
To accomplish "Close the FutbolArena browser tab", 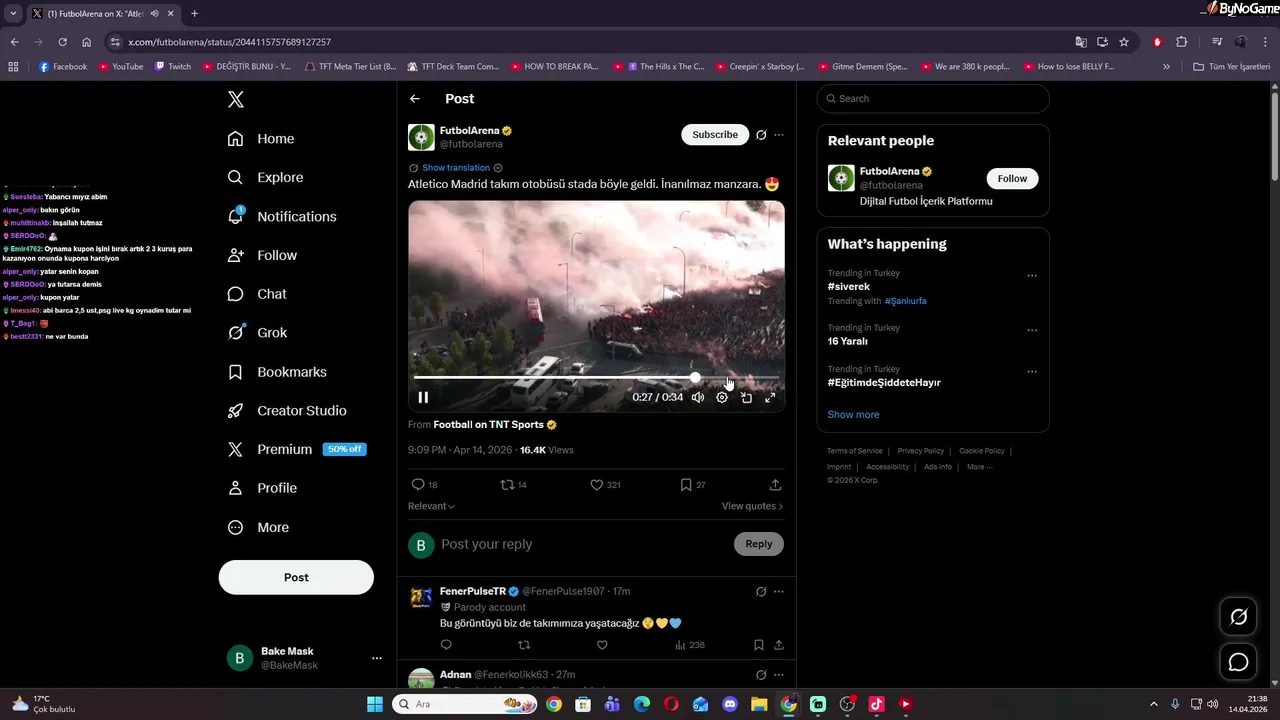I will (x=170, y=14).
